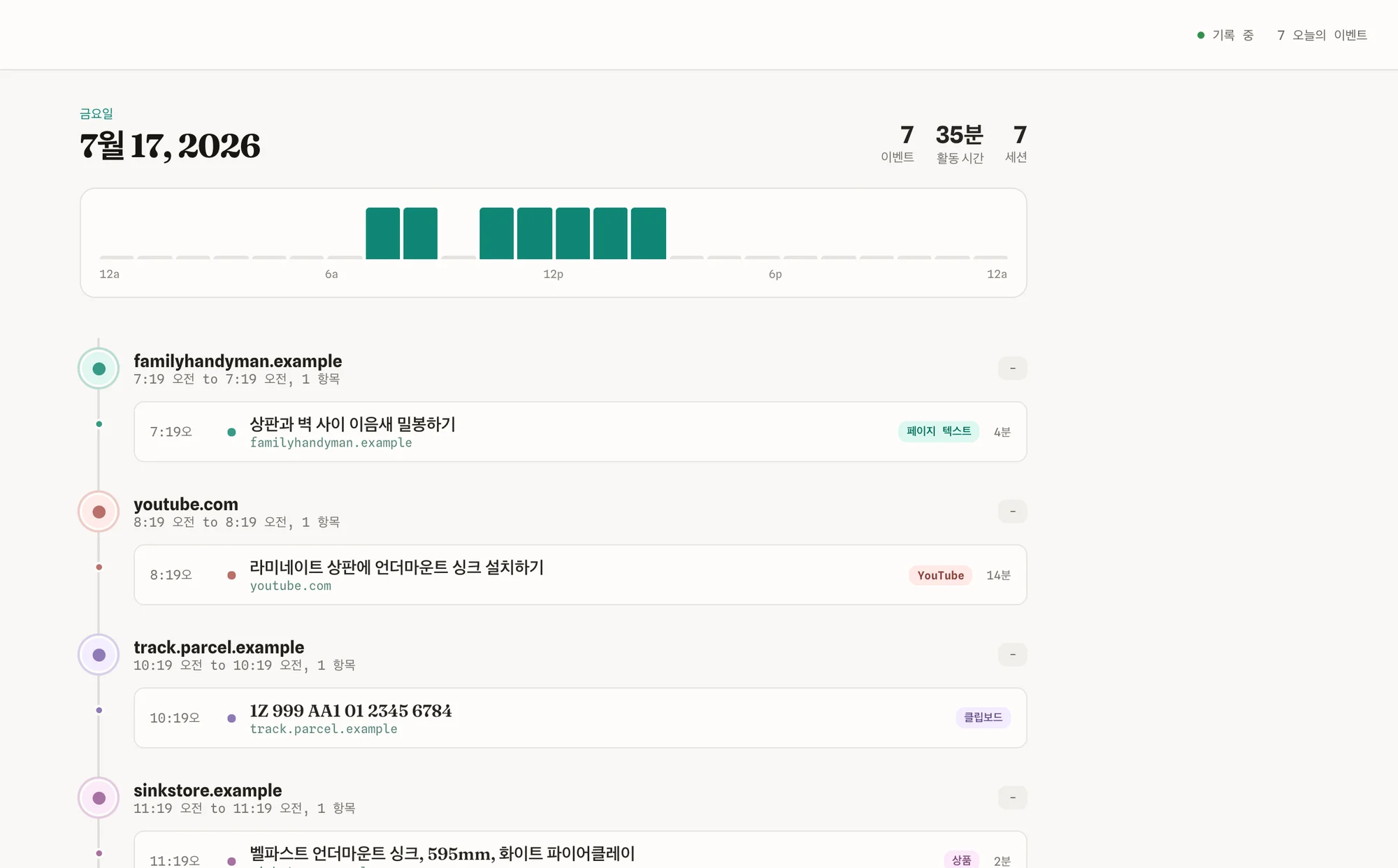Click the 7:19오 timestamp in first entry

click(171, 432)
